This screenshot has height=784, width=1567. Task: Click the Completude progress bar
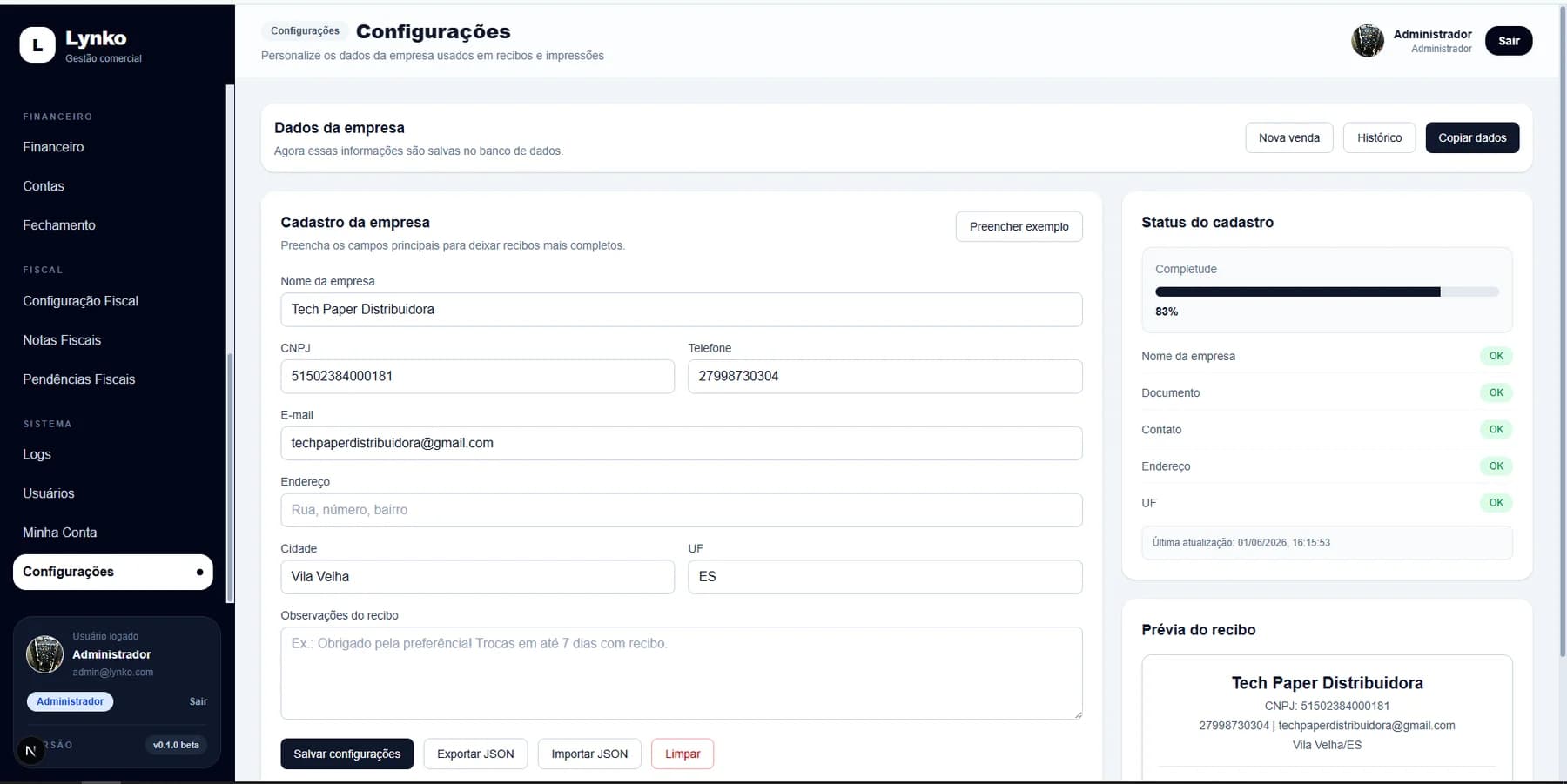tap(1327, 292)
